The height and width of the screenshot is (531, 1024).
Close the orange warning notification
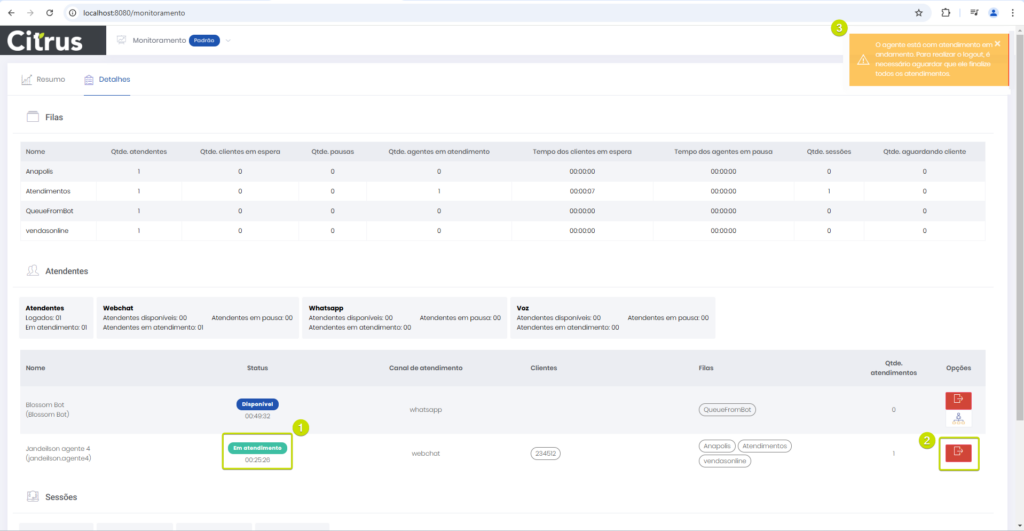997,44
